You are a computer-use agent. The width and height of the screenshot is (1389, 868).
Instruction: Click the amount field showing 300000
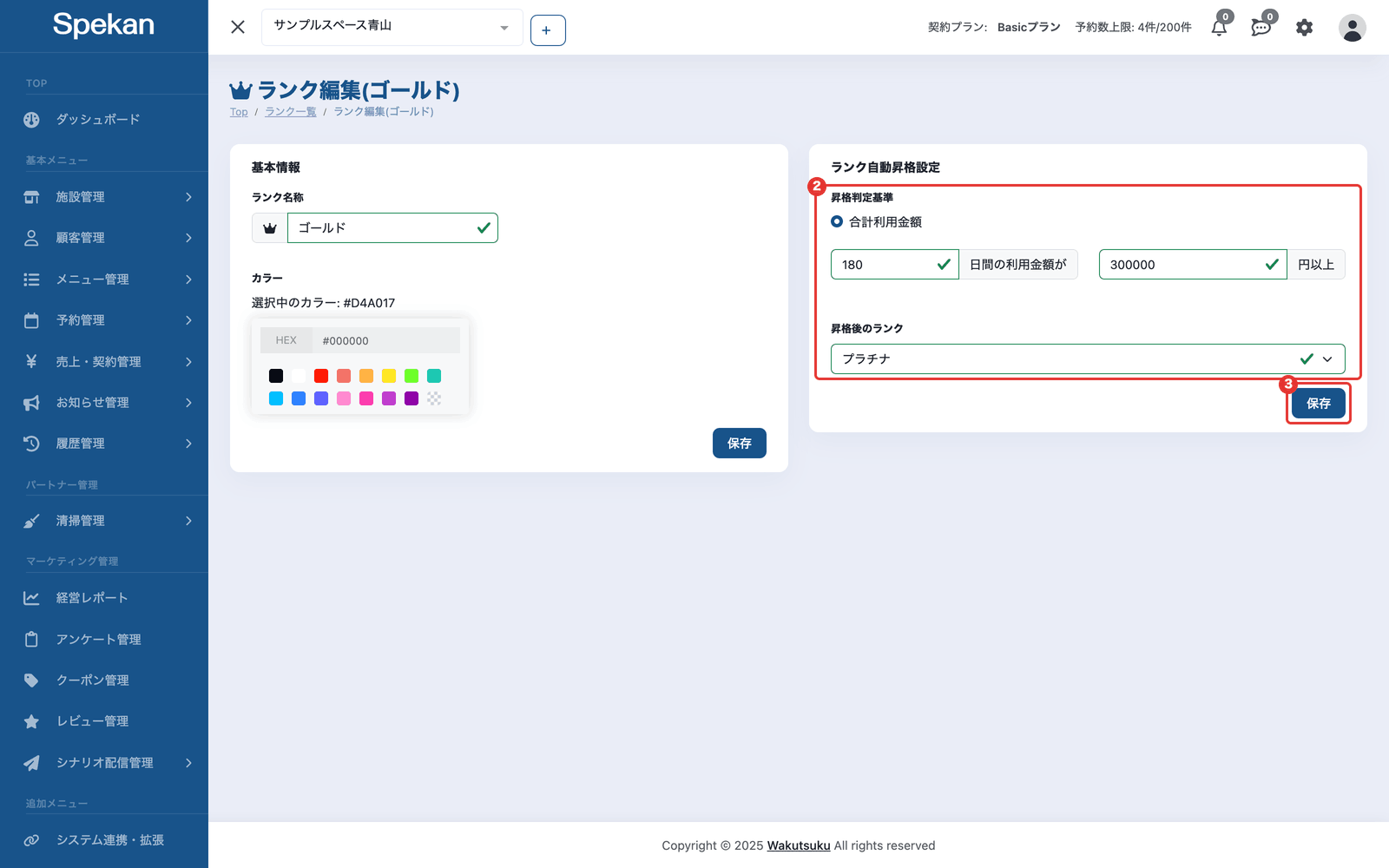coord(1193,265)
